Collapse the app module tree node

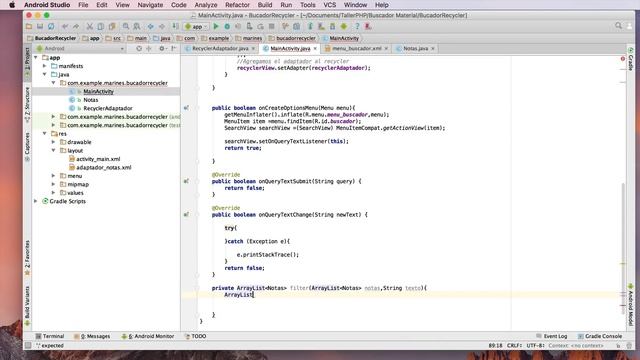(x=36, y=58)
